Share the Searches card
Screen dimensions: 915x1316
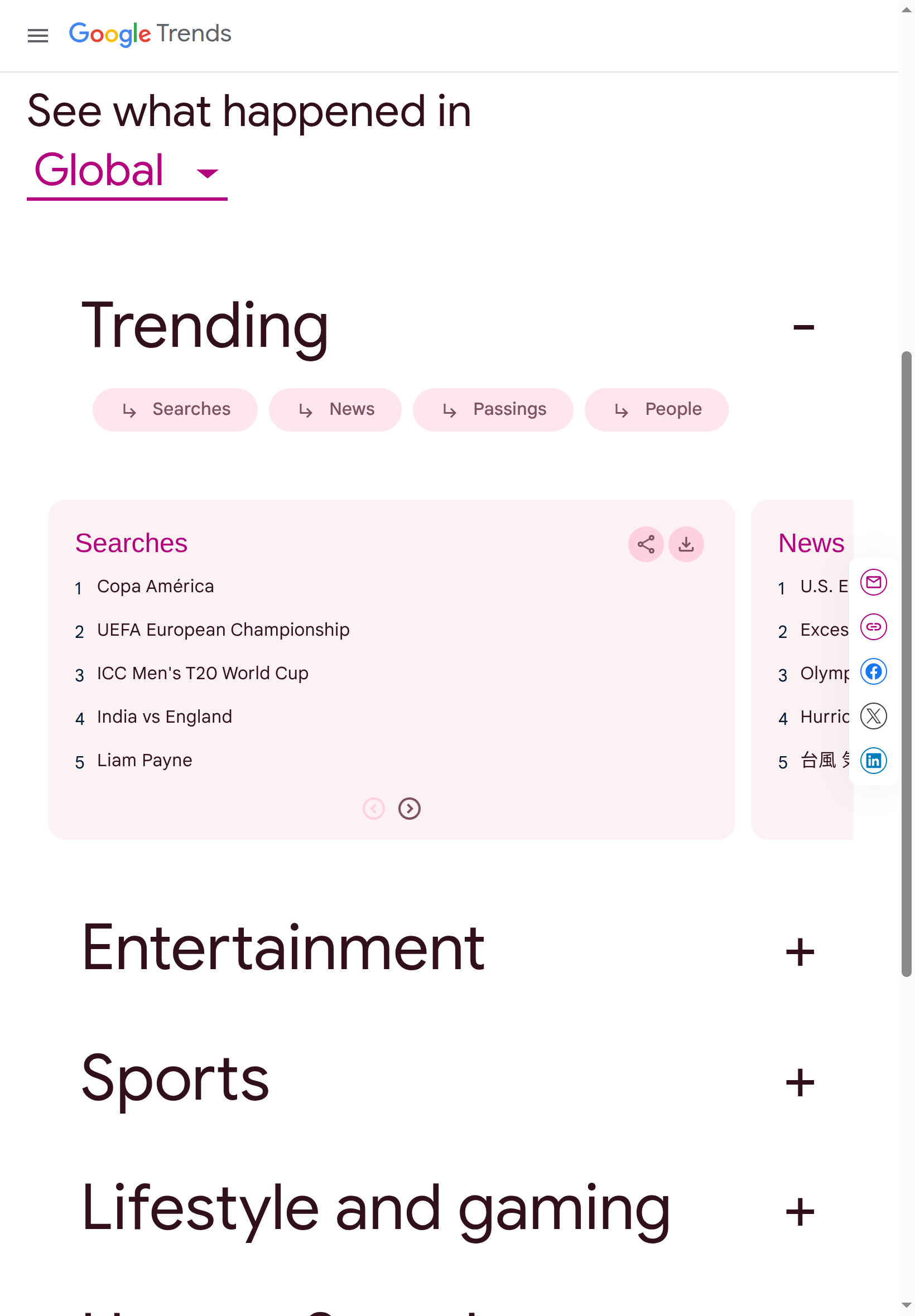click(x=646, y=544)
